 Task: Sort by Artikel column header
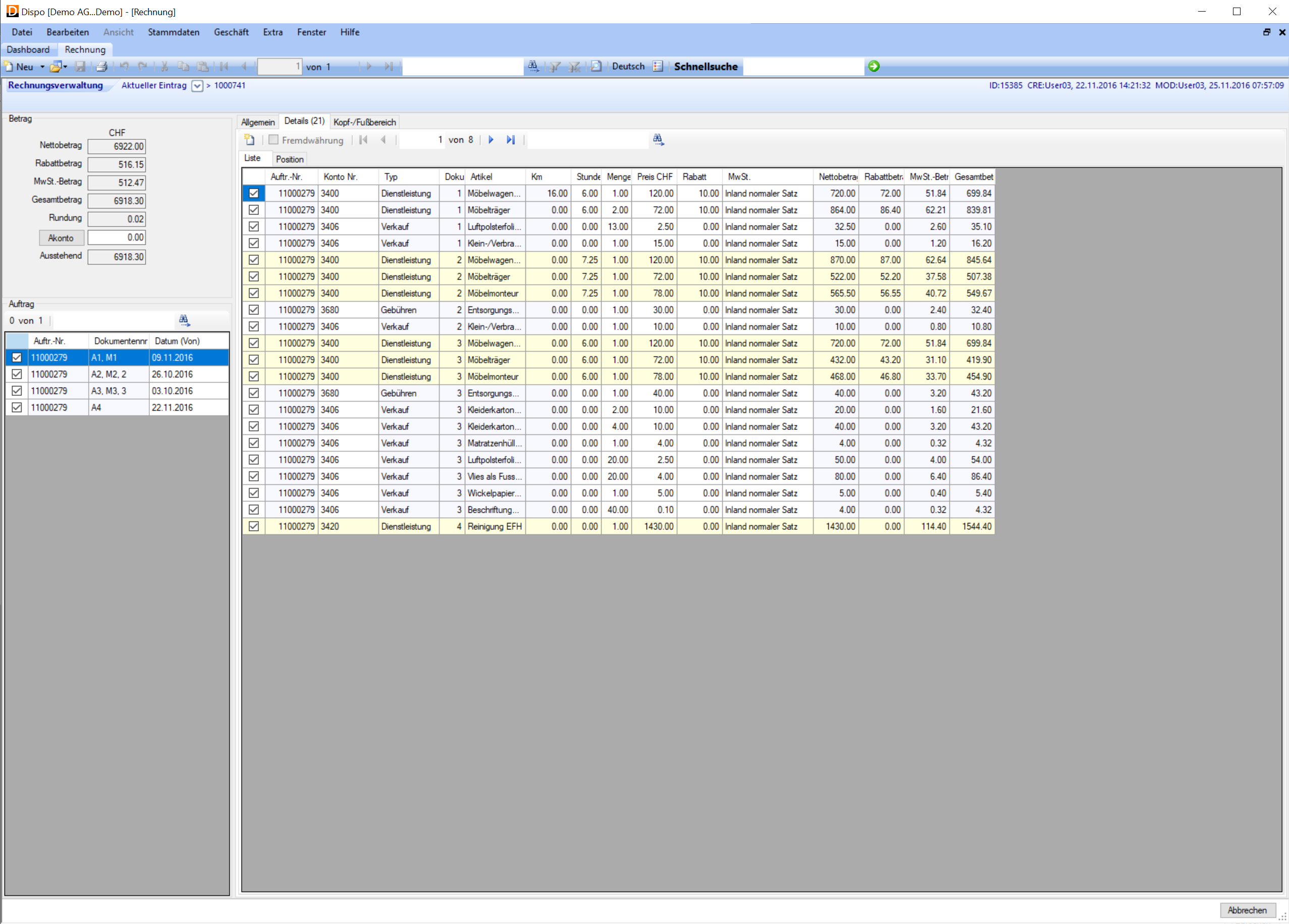click(495, 177)
